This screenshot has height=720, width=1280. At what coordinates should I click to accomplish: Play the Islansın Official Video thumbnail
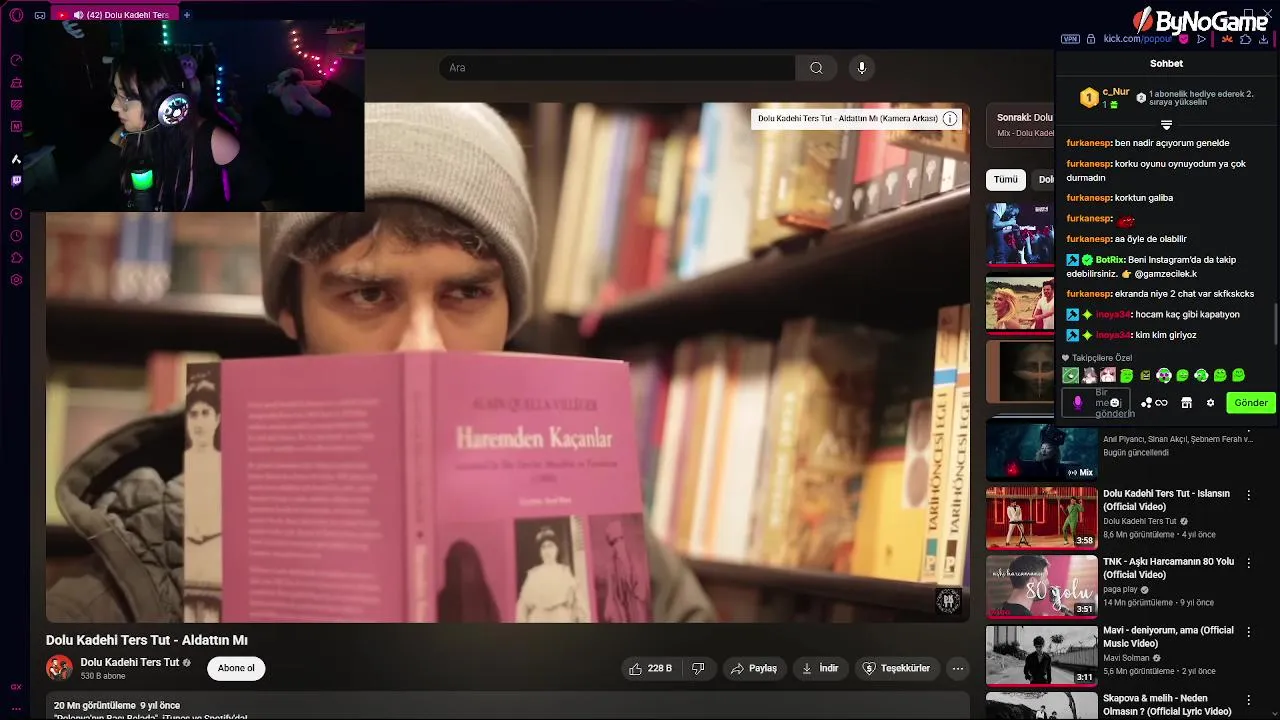point(1041,517)
